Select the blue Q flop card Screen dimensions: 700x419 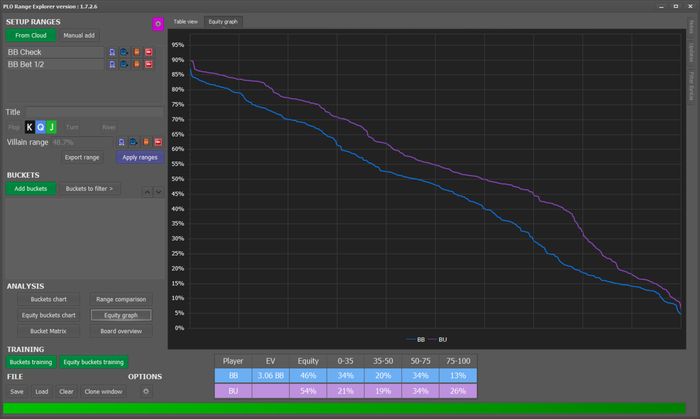(x=41, y=127)
